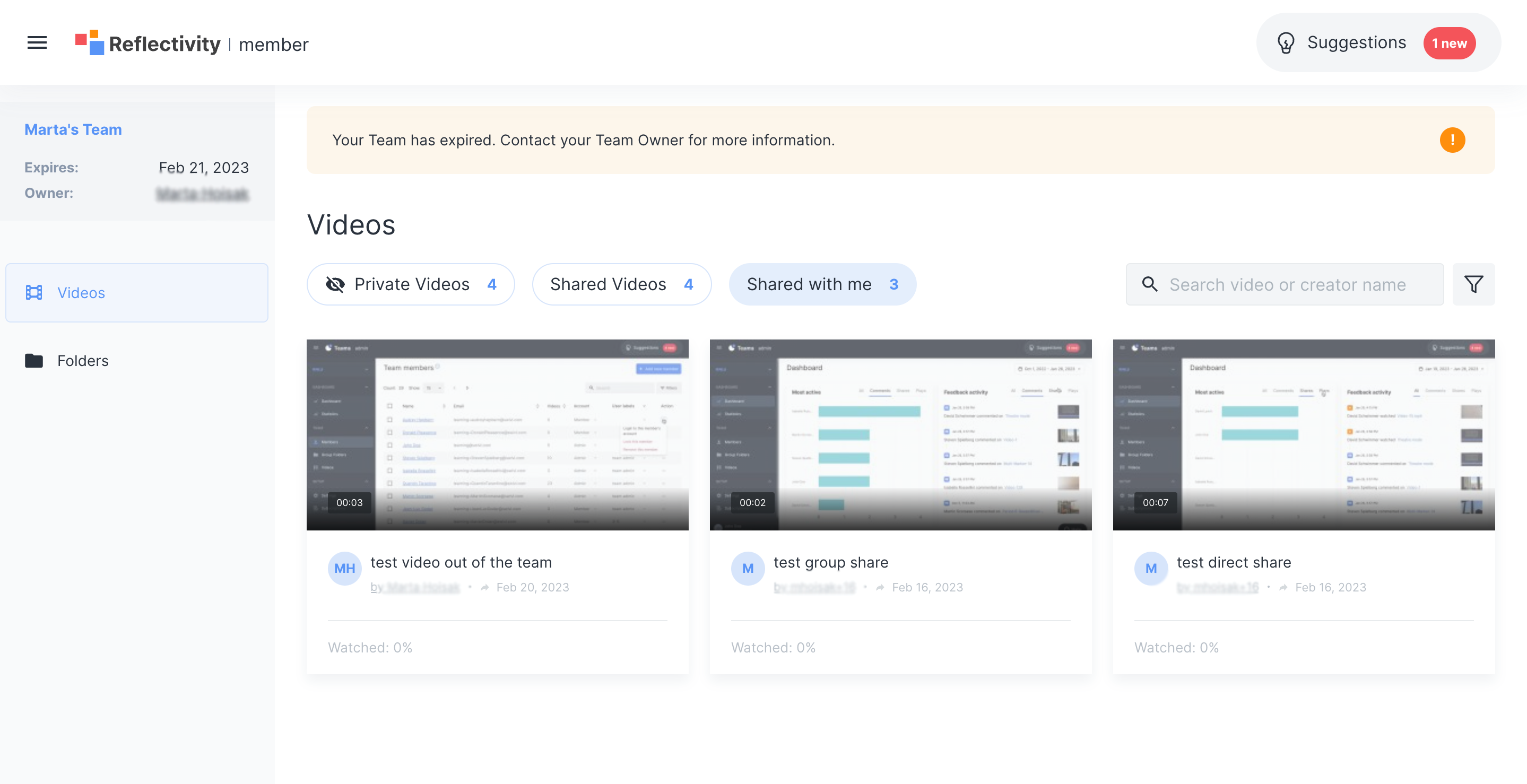Image resolution: width=1527 pixels, height=784 pixels.
Task: Click the Reflectivity logo icon
Action: coord(90,42)
